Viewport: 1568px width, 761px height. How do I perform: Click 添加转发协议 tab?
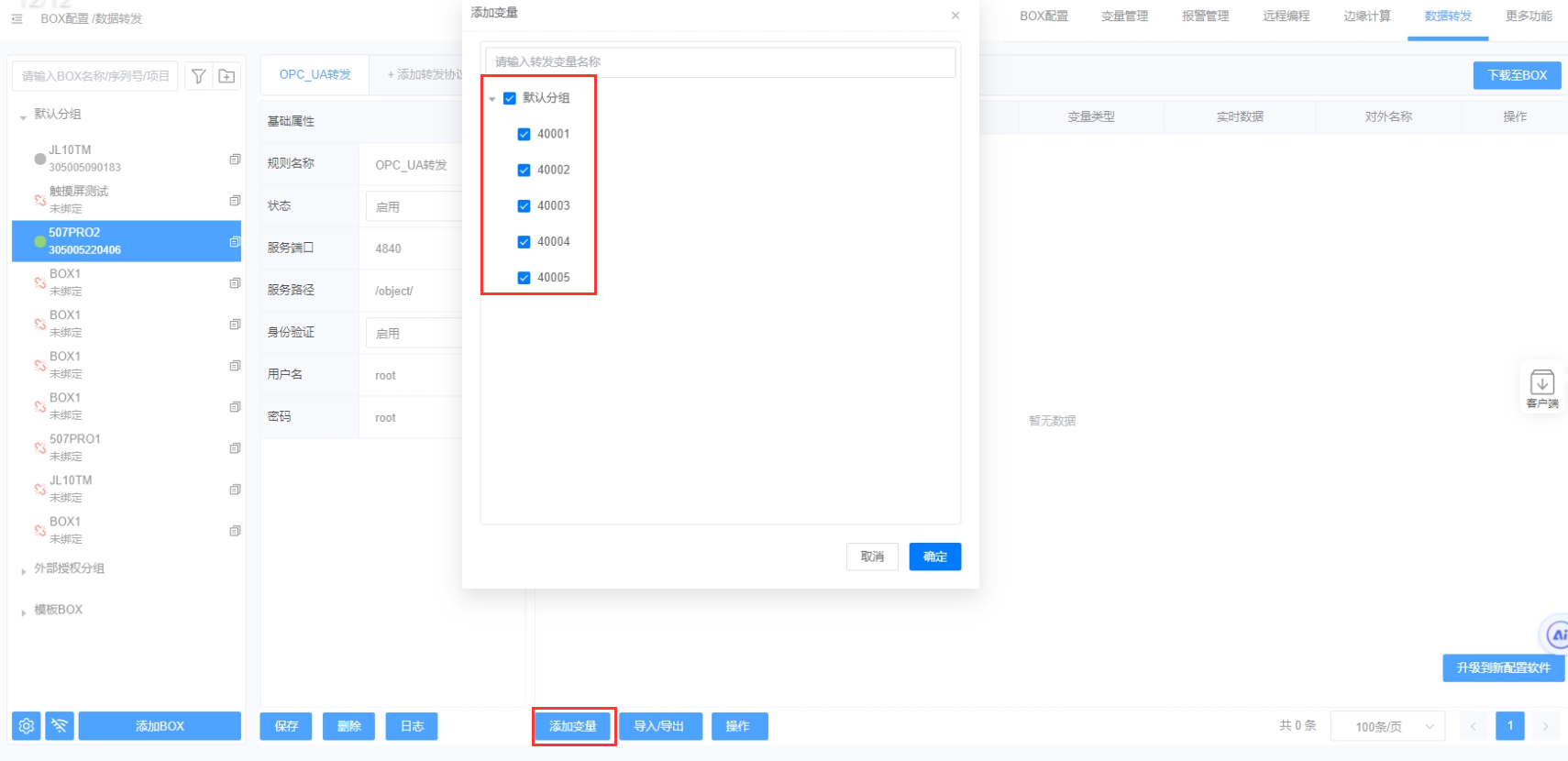[x=424, y=74]
